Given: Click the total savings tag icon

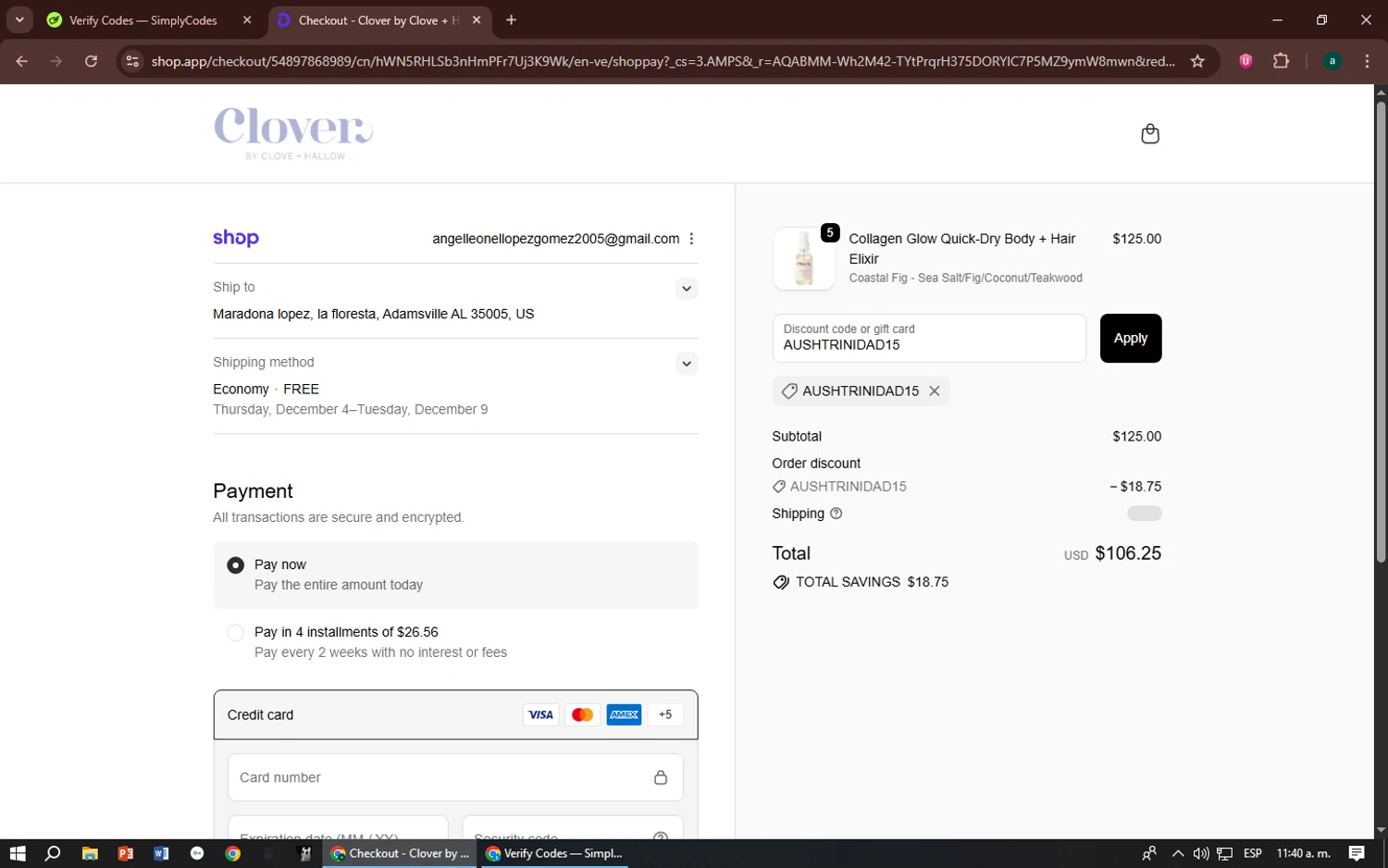Looking at the screenshot, I should [781, 582].
